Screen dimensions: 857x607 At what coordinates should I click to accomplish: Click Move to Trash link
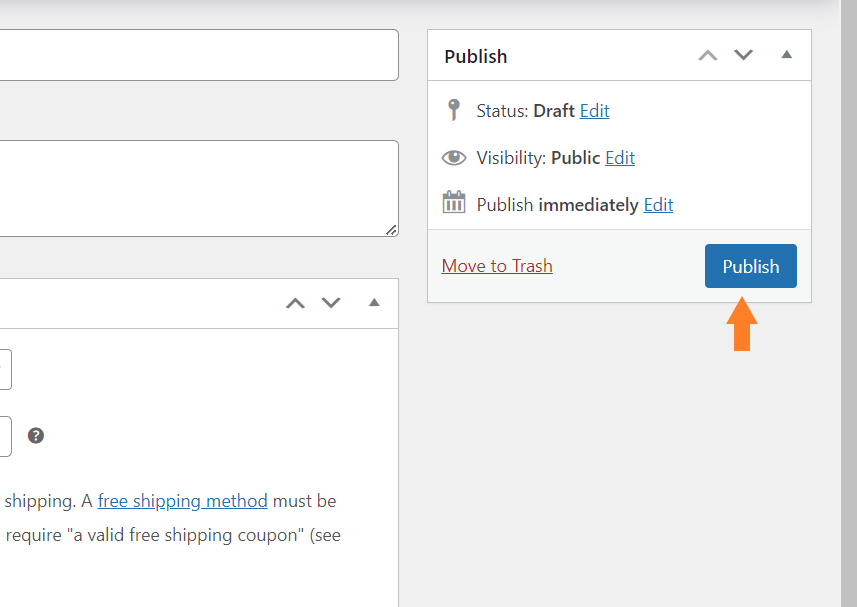497,266
